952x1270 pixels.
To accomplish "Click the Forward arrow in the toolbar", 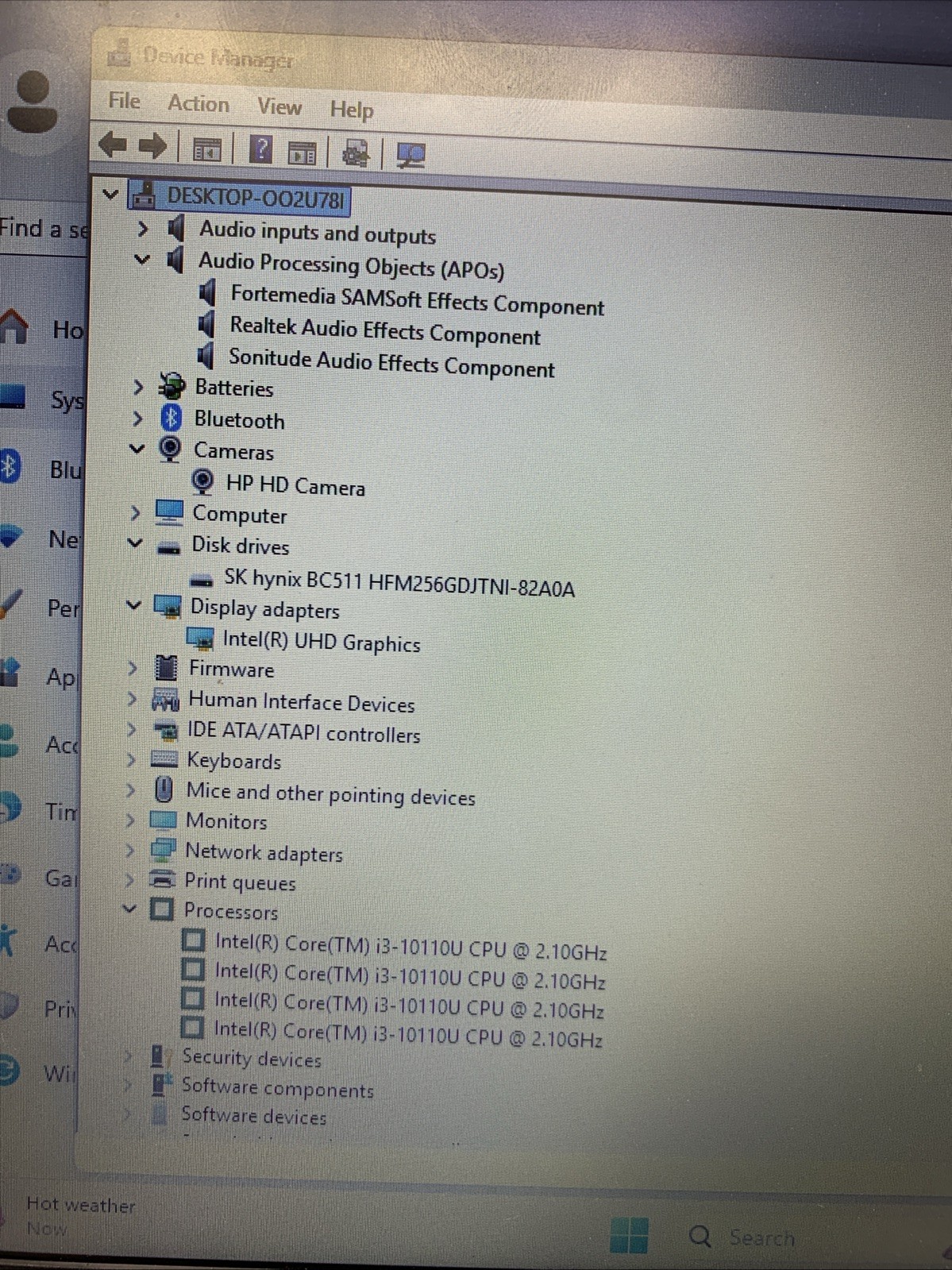I will point(152,146).
